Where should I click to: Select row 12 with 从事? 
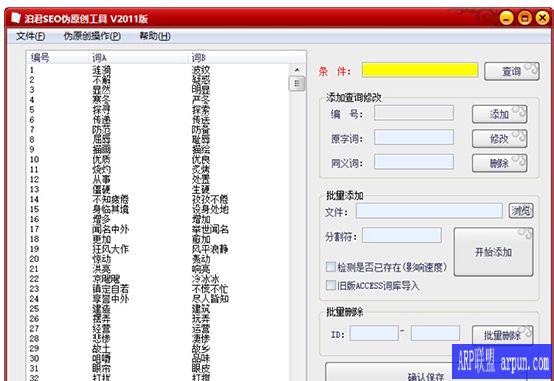[x=158, y=179]
